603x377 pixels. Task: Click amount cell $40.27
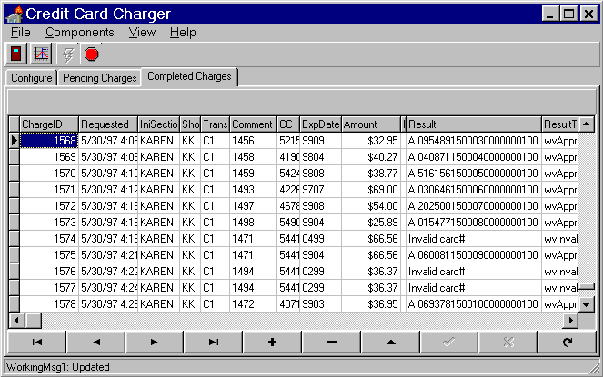coord(371,157)
